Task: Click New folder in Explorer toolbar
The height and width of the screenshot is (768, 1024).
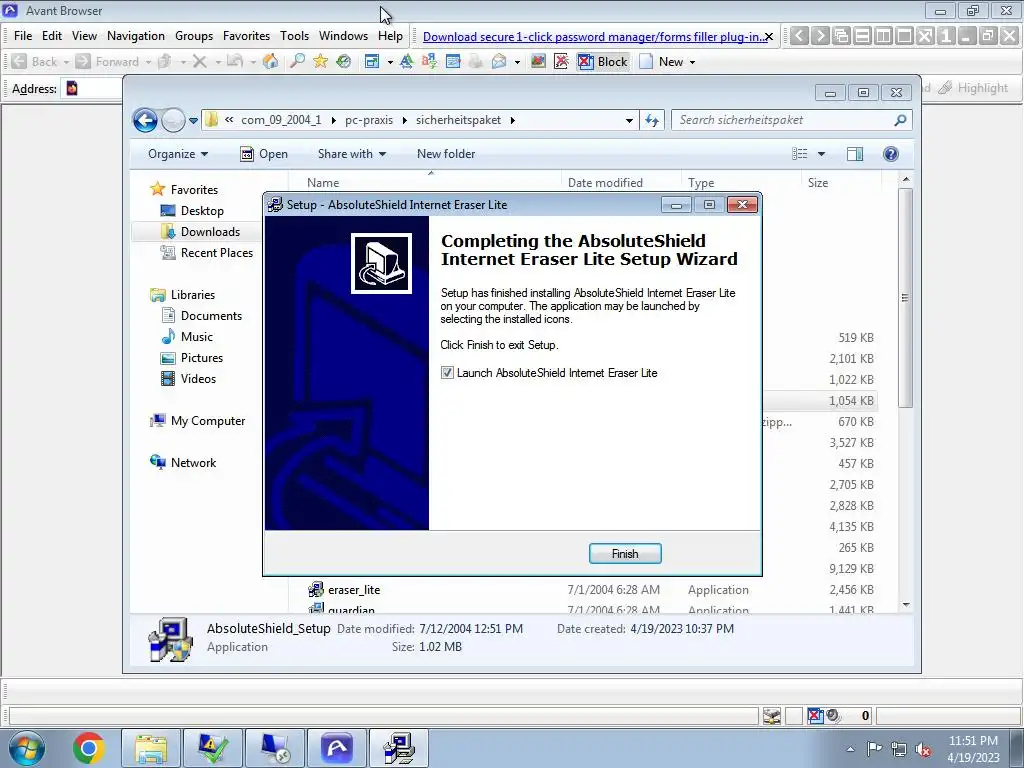Action: (446, 154)
